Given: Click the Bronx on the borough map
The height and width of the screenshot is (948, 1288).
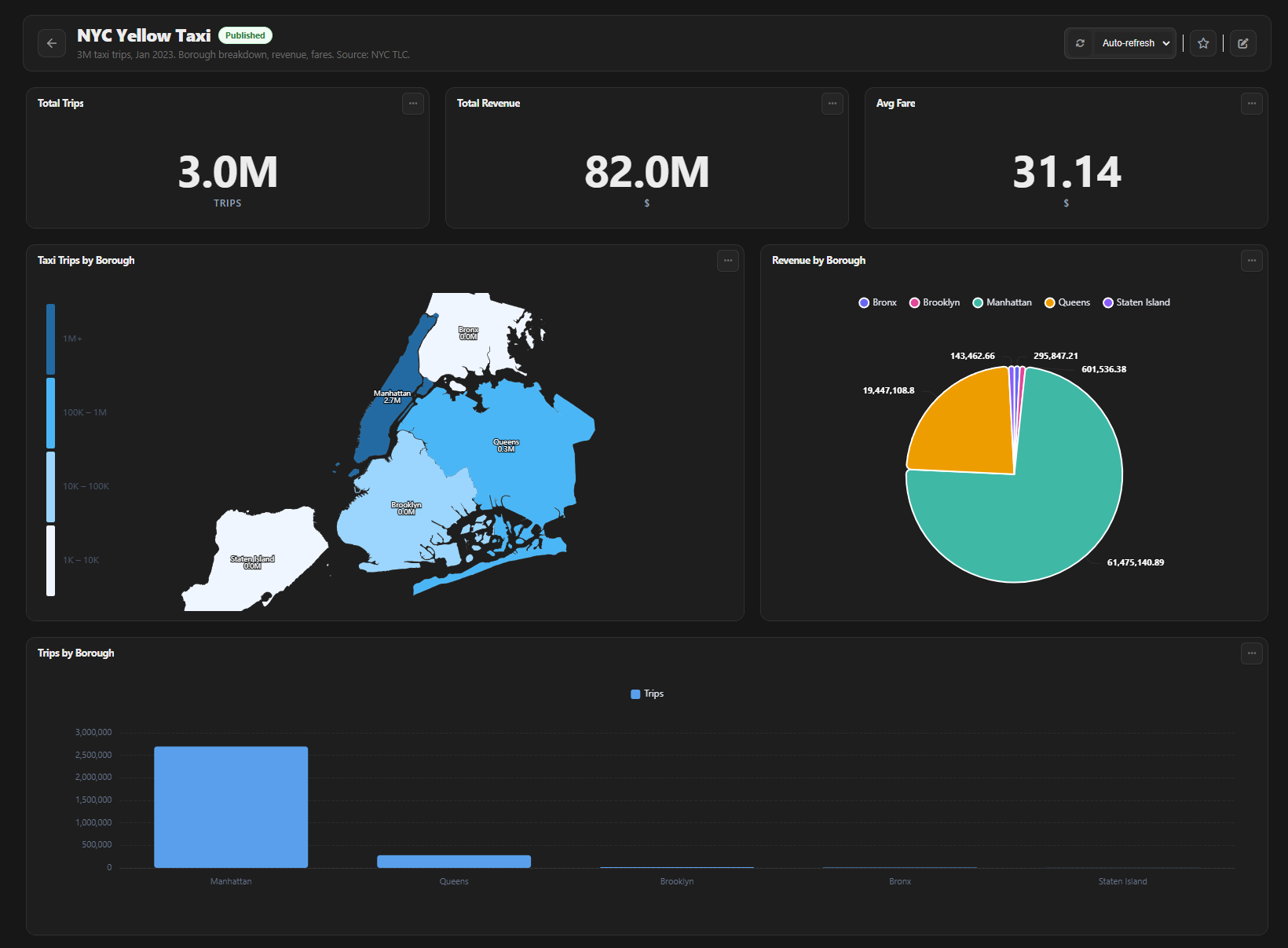Looking at the screenshot, I should [469, 334].
